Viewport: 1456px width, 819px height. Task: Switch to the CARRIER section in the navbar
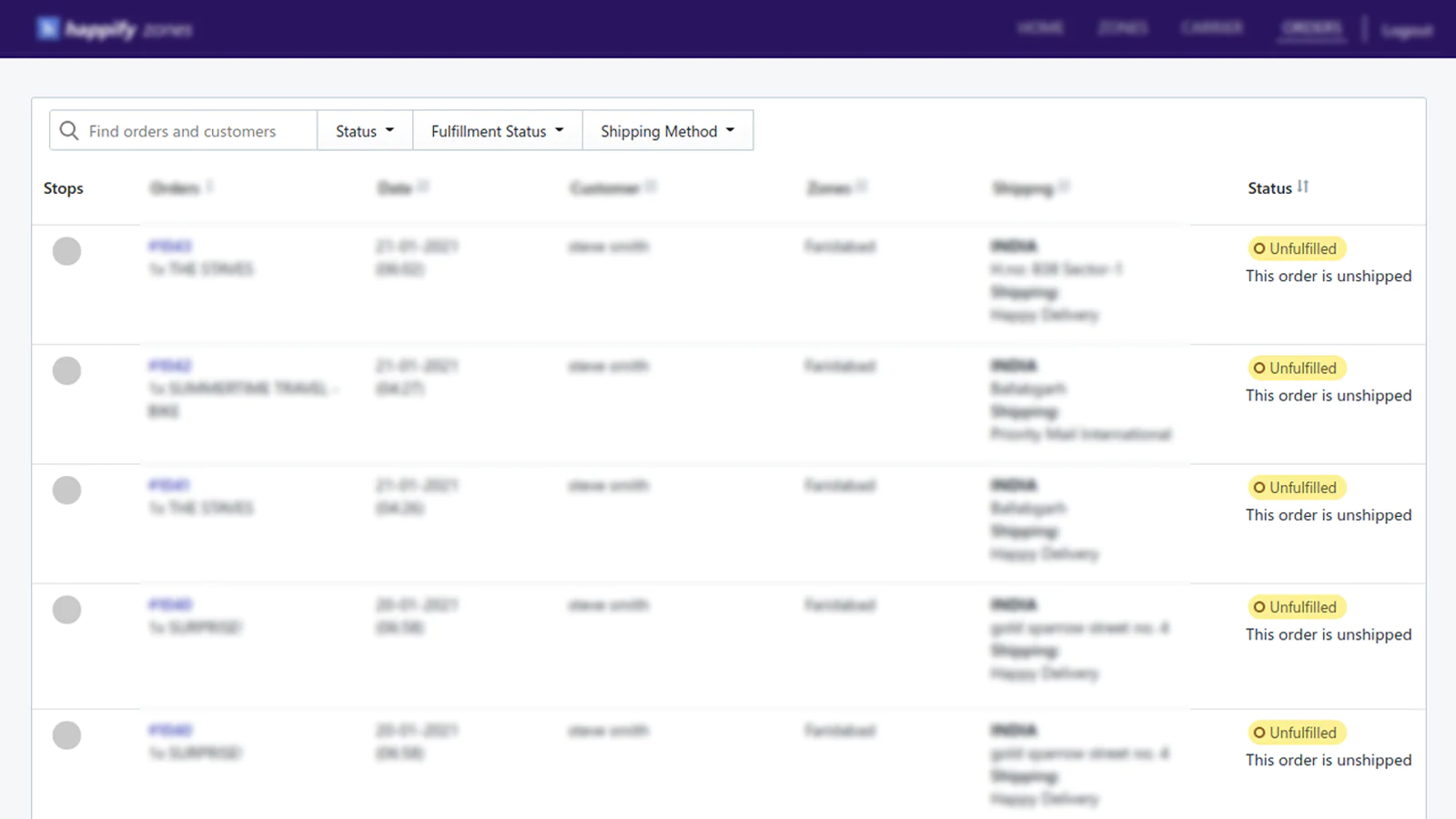[1212, 28]
